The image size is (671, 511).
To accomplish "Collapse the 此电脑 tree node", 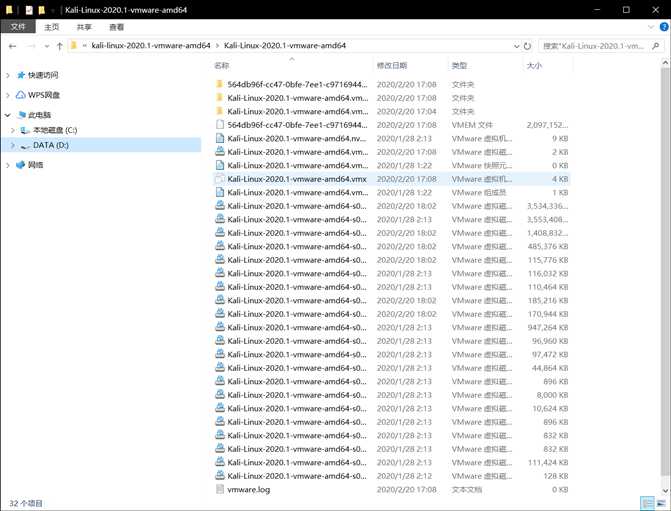I will click(8, 115).
